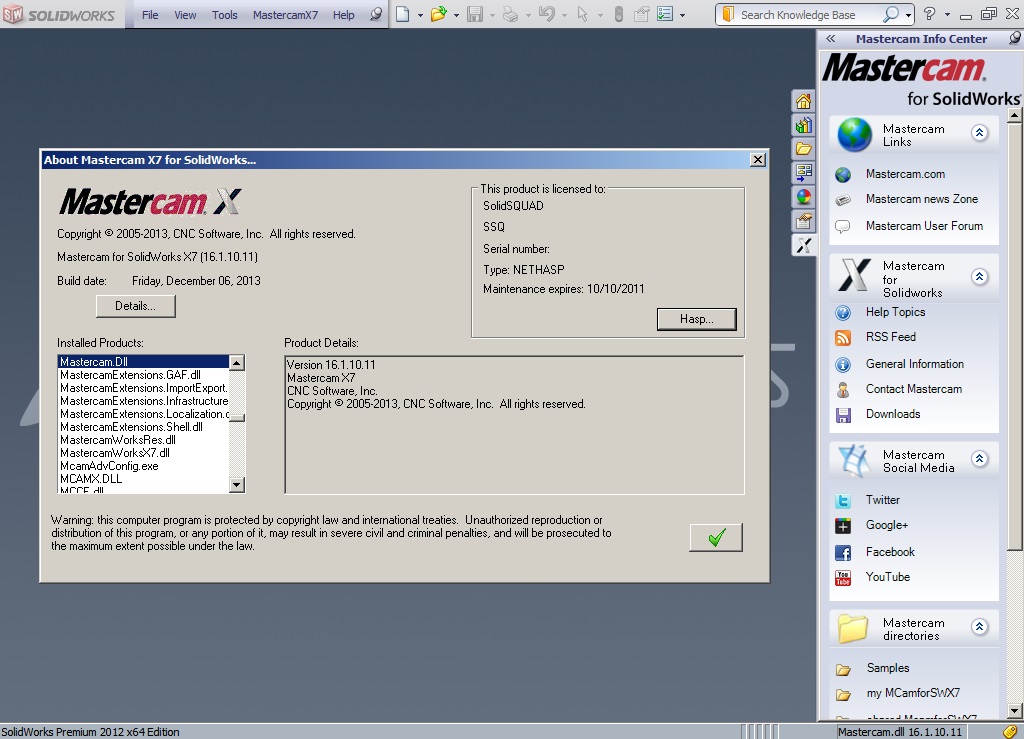Open the File Explorer folder tab
The height and width of the screenshot is (739, 1024).
tap(803, 149)
